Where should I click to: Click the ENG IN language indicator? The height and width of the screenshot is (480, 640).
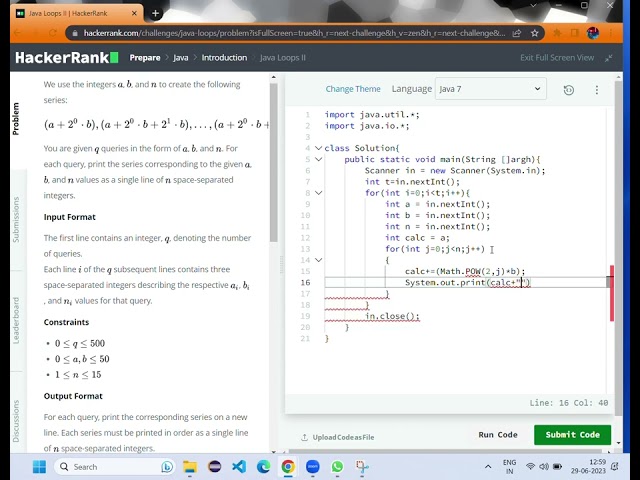(x=509, y=467)
